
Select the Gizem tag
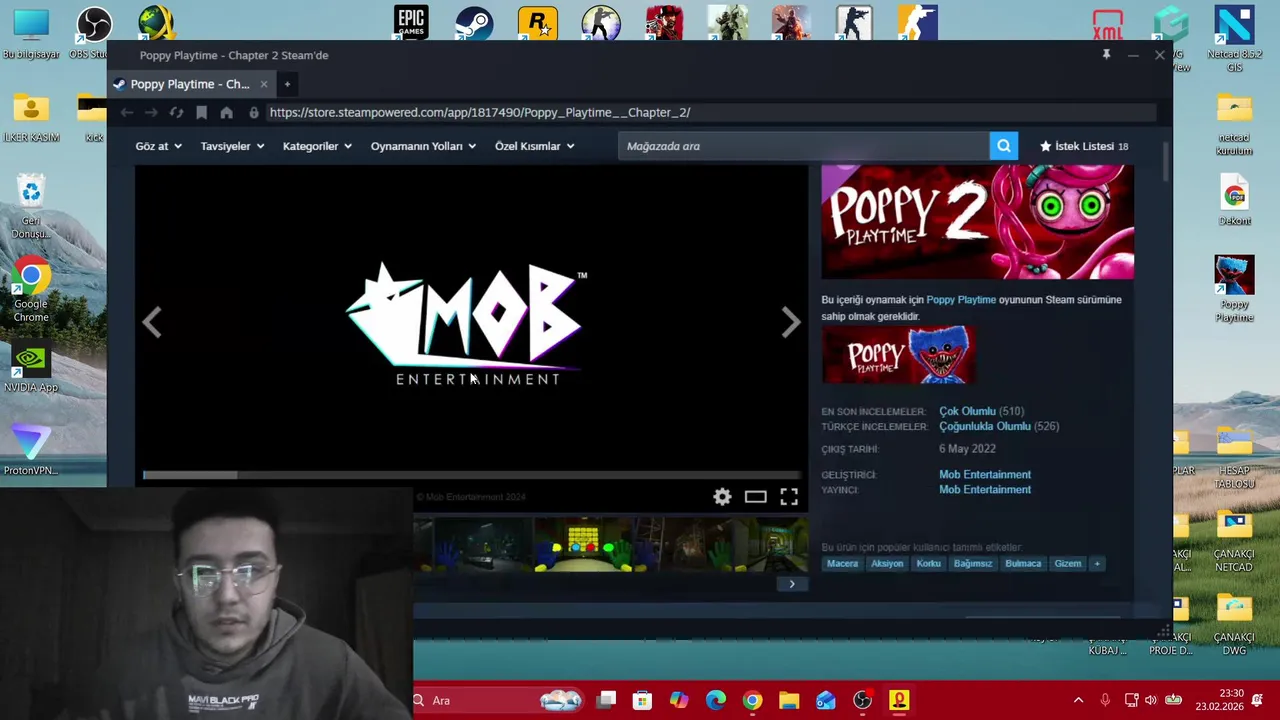point(1067,564)
